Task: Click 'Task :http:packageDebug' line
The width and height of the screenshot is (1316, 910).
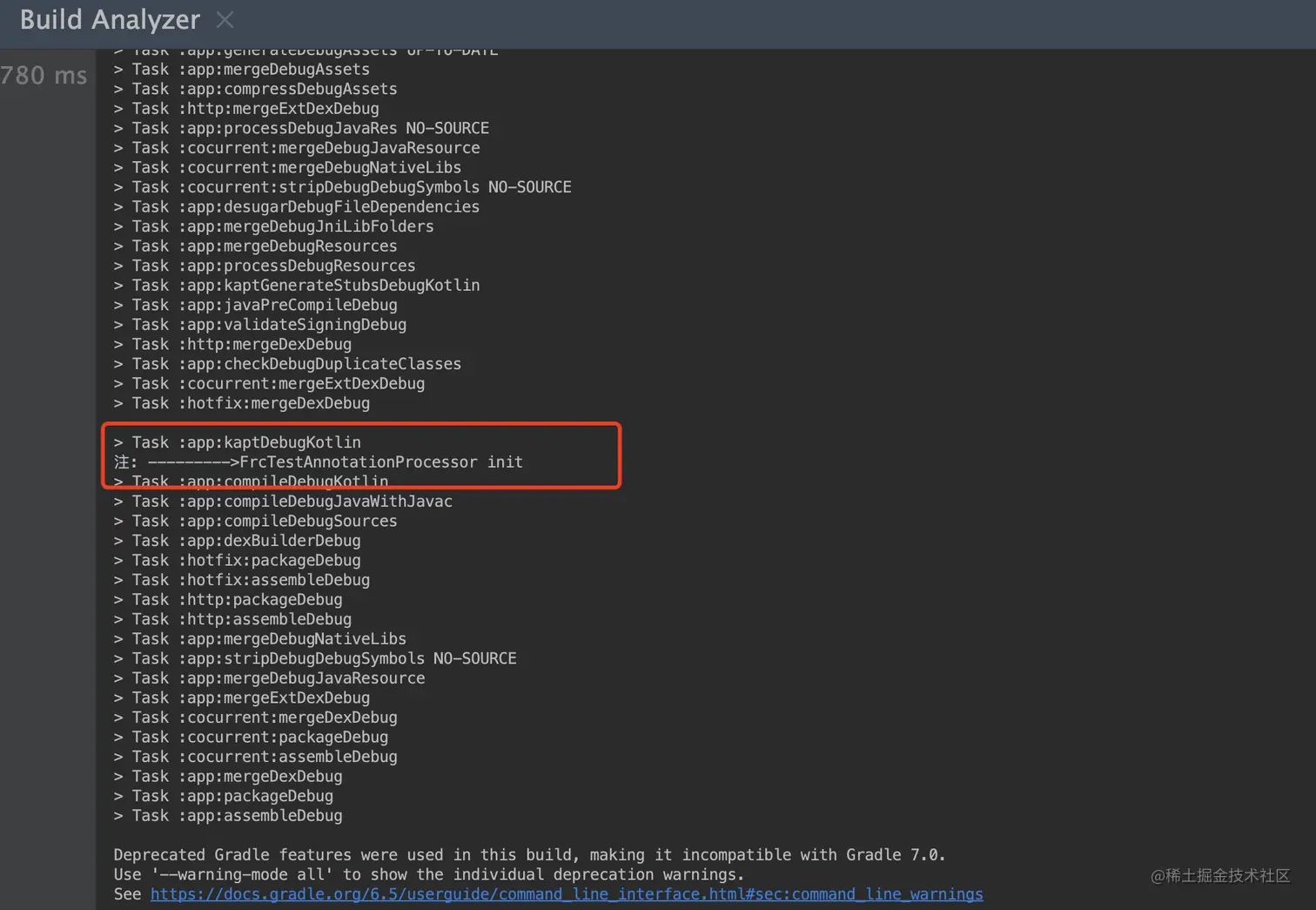Action: 228,600
